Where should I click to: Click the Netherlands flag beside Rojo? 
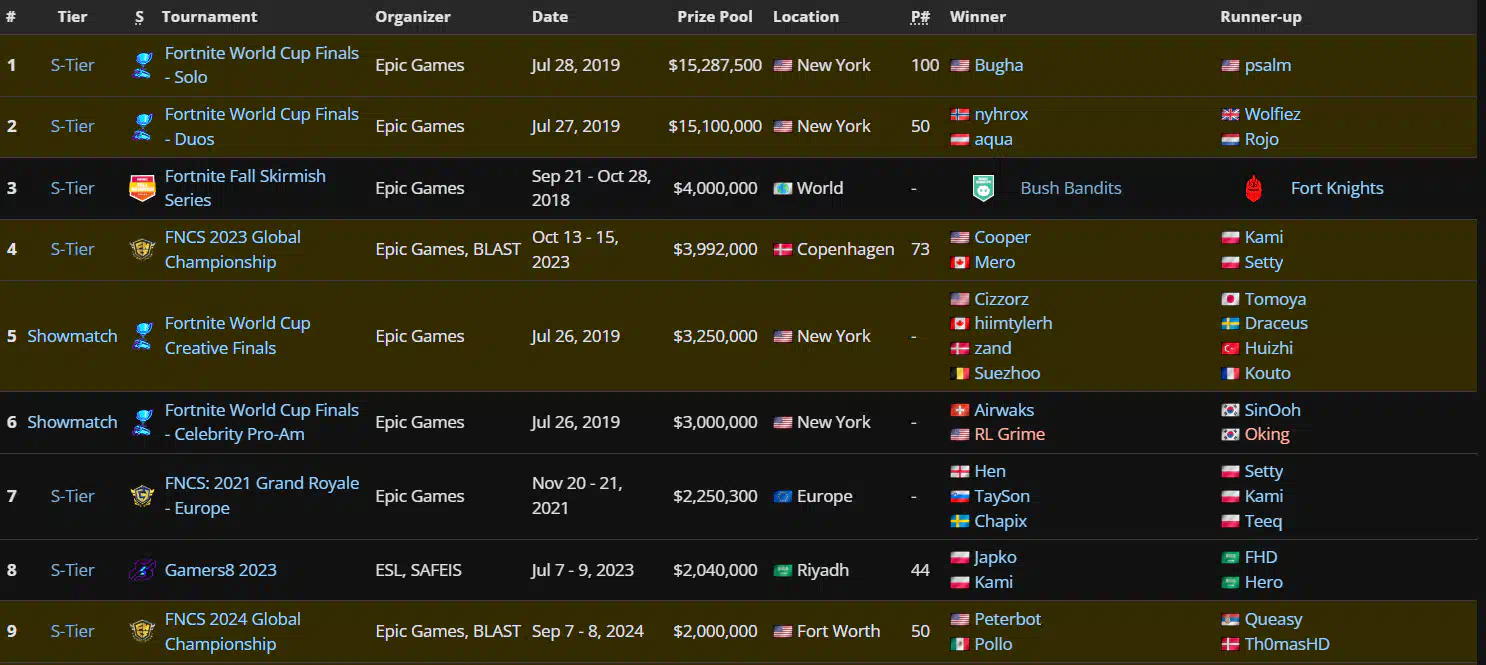(x=1230, y=140)
